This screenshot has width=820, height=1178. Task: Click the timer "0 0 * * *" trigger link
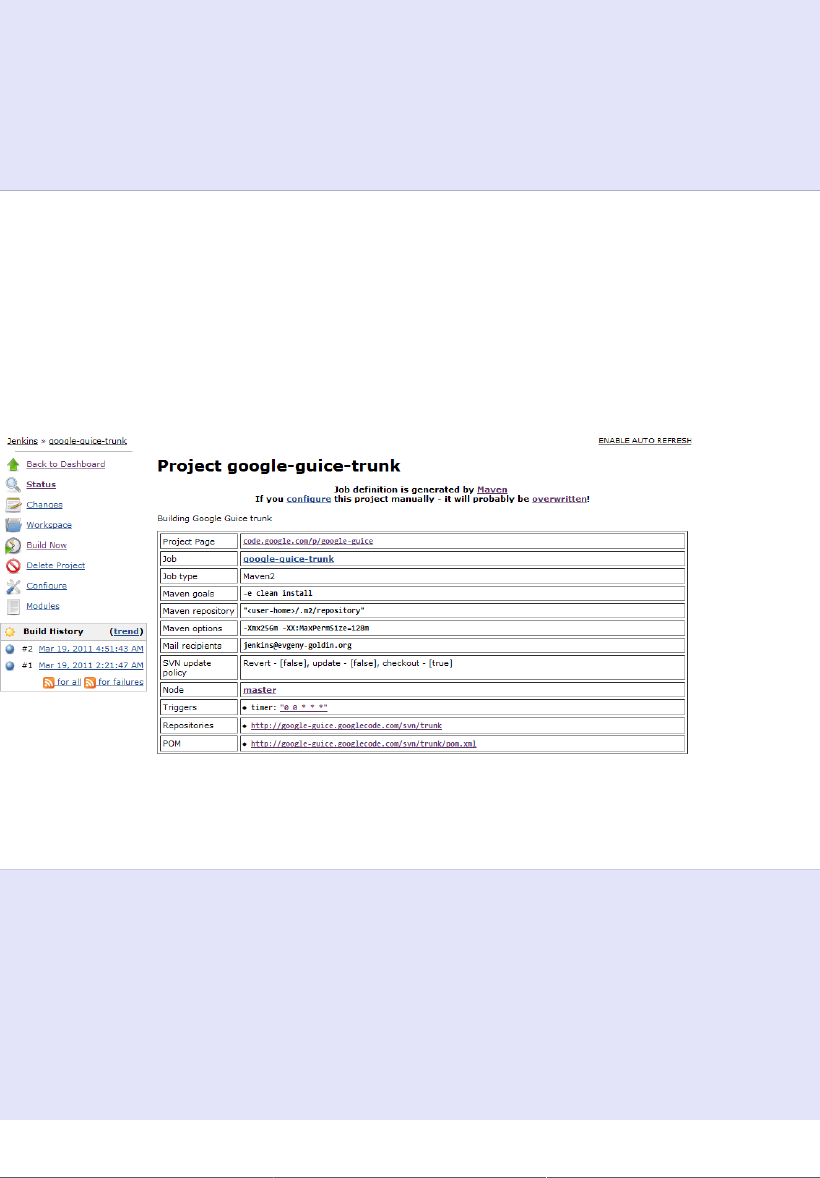click(x=304, y=708)
